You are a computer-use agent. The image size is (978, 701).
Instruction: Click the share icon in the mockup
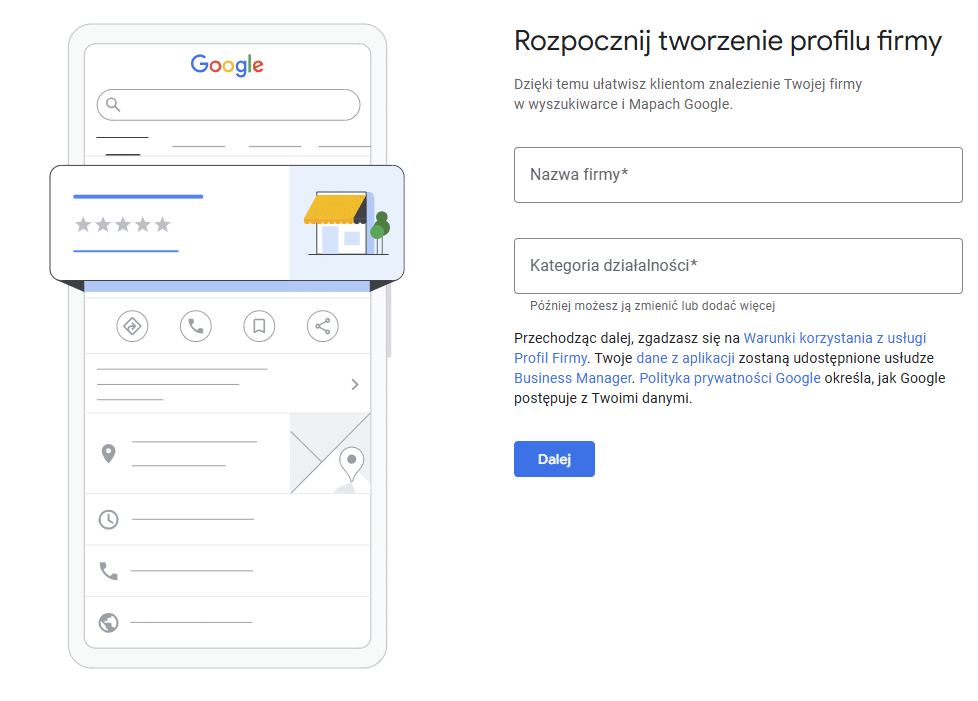coord(322,326)
